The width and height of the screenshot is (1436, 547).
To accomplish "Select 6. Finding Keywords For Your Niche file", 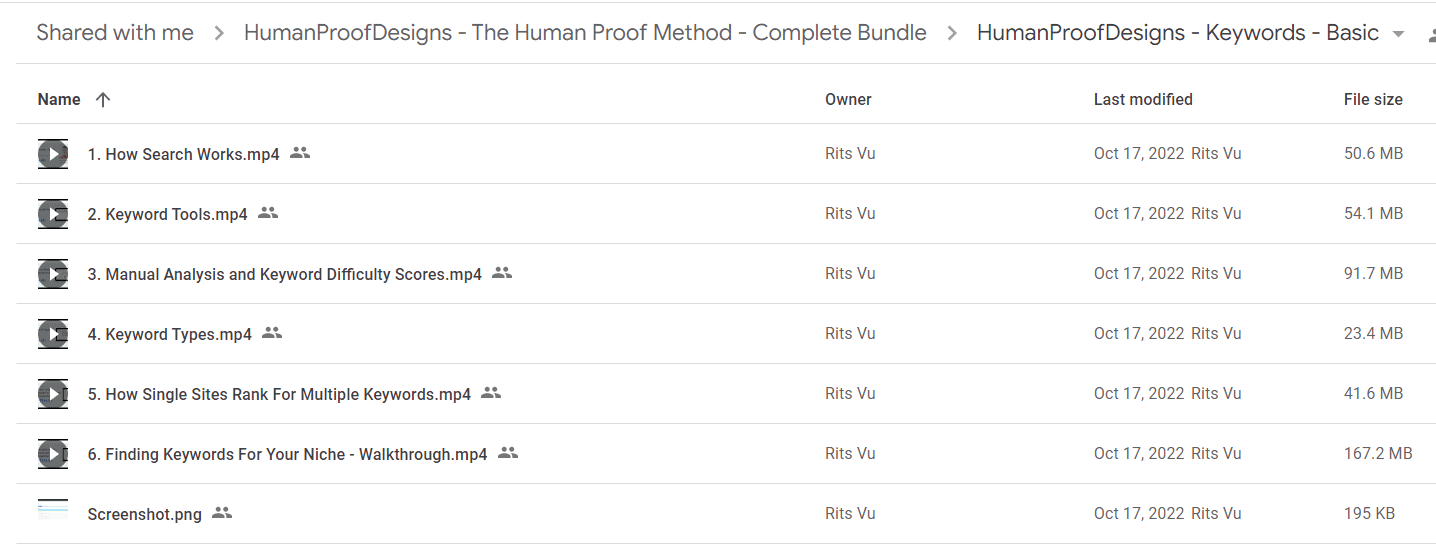I will coord(726,454).
